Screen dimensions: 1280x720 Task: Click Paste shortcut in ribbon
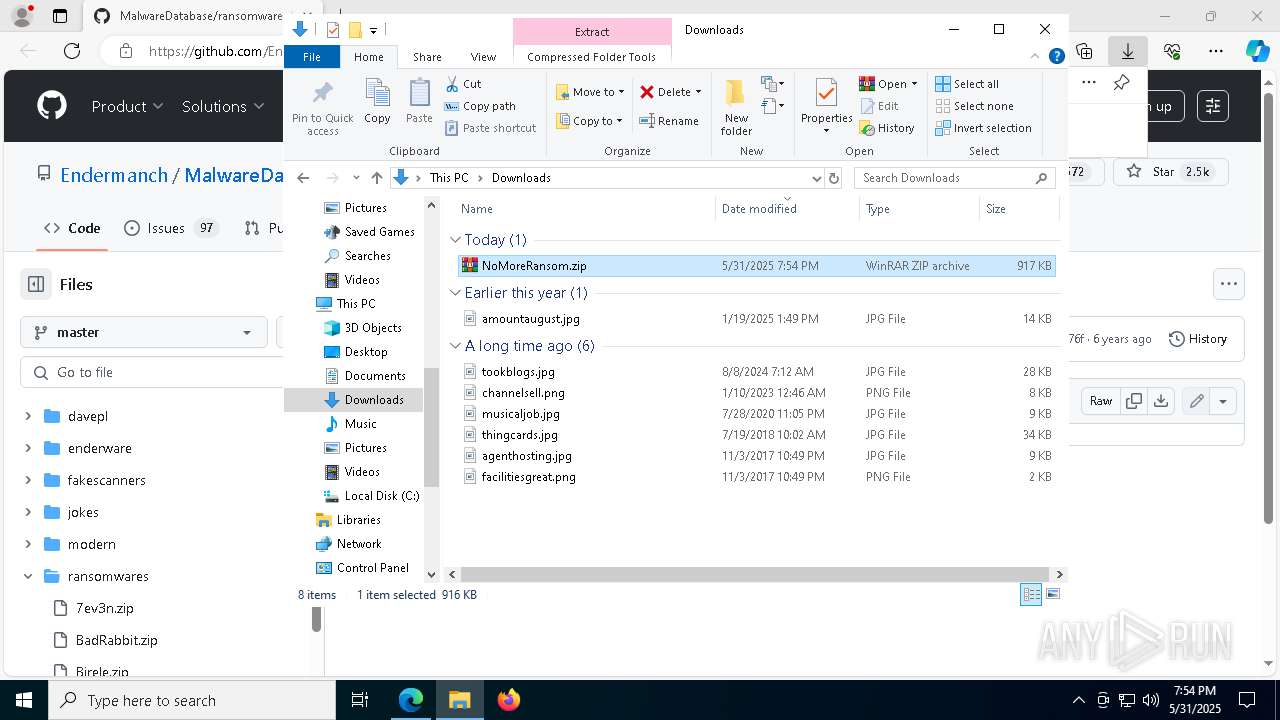(490, 128)
